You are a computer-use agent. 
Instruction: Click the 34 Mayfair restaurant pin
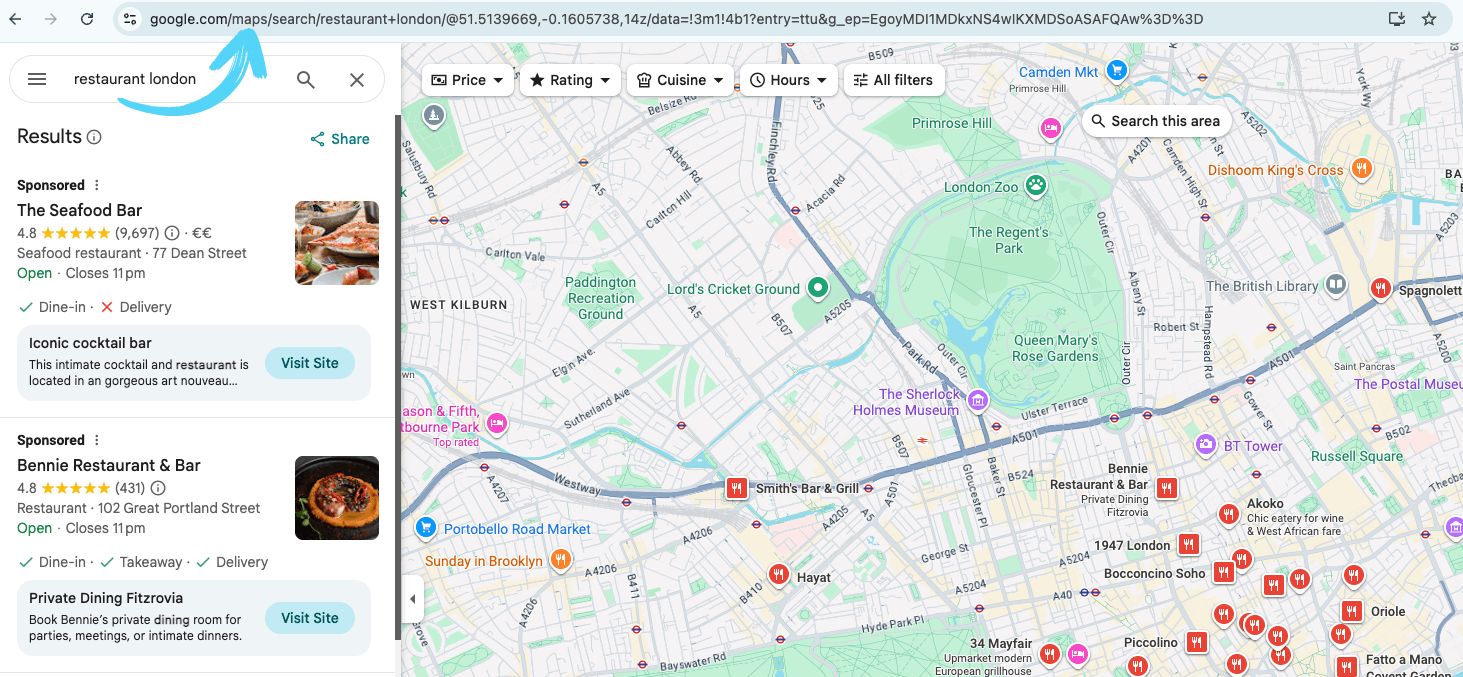[x=1049, y=654]
